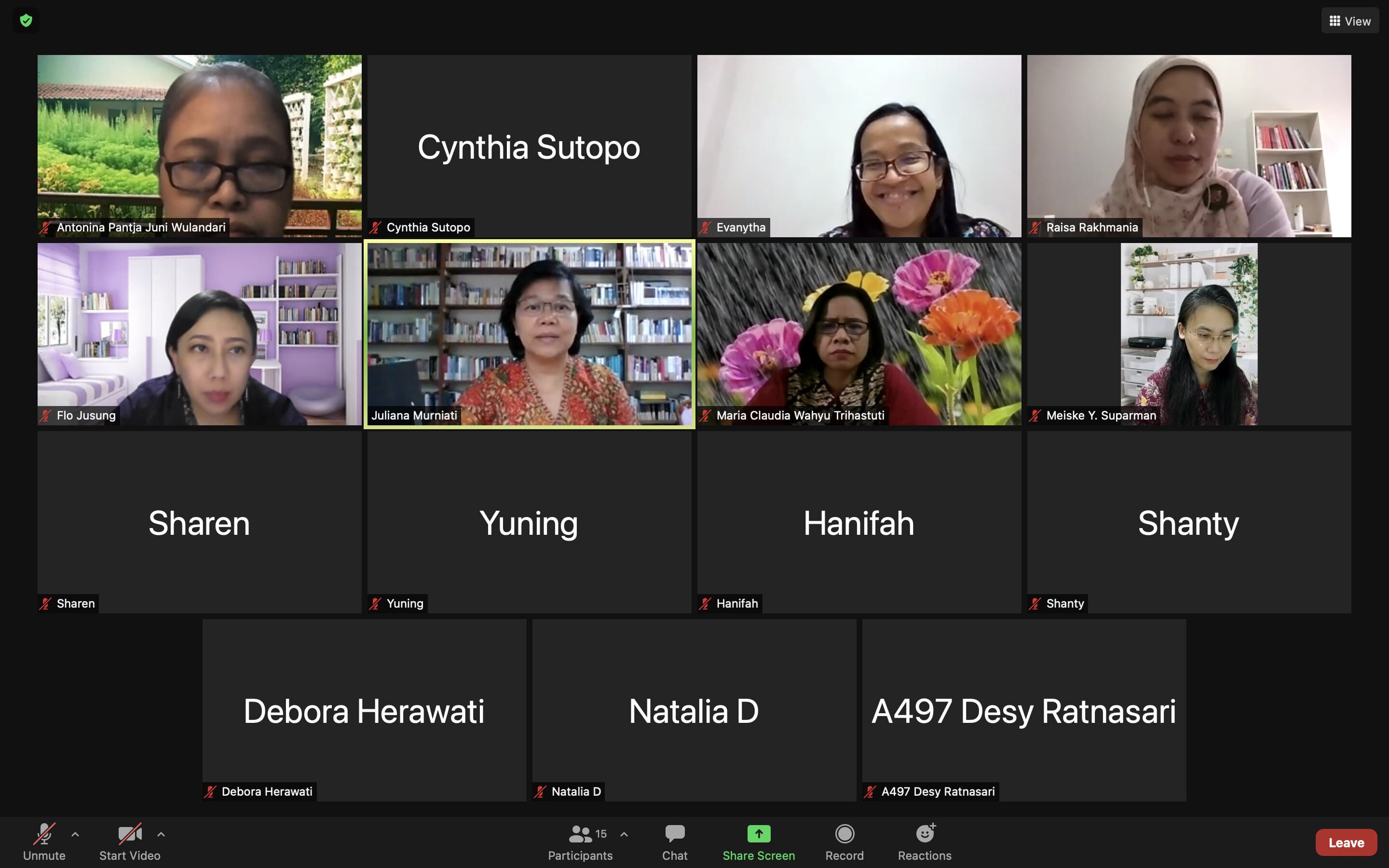The image size is (1389, 868).
Task: Click muted mic icon on Cynthia Sutopo label
Action: tap(375, 227)
